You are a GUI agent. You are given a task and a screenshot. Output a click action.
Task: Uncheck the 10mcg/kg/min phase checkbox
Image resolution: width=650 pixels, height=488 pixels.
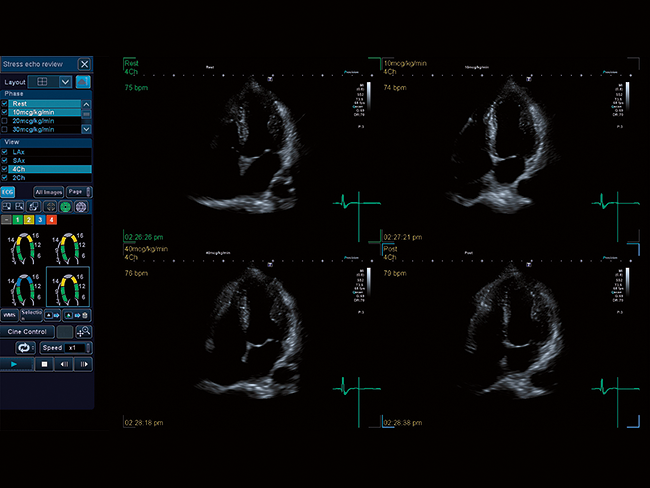(5, 112)
